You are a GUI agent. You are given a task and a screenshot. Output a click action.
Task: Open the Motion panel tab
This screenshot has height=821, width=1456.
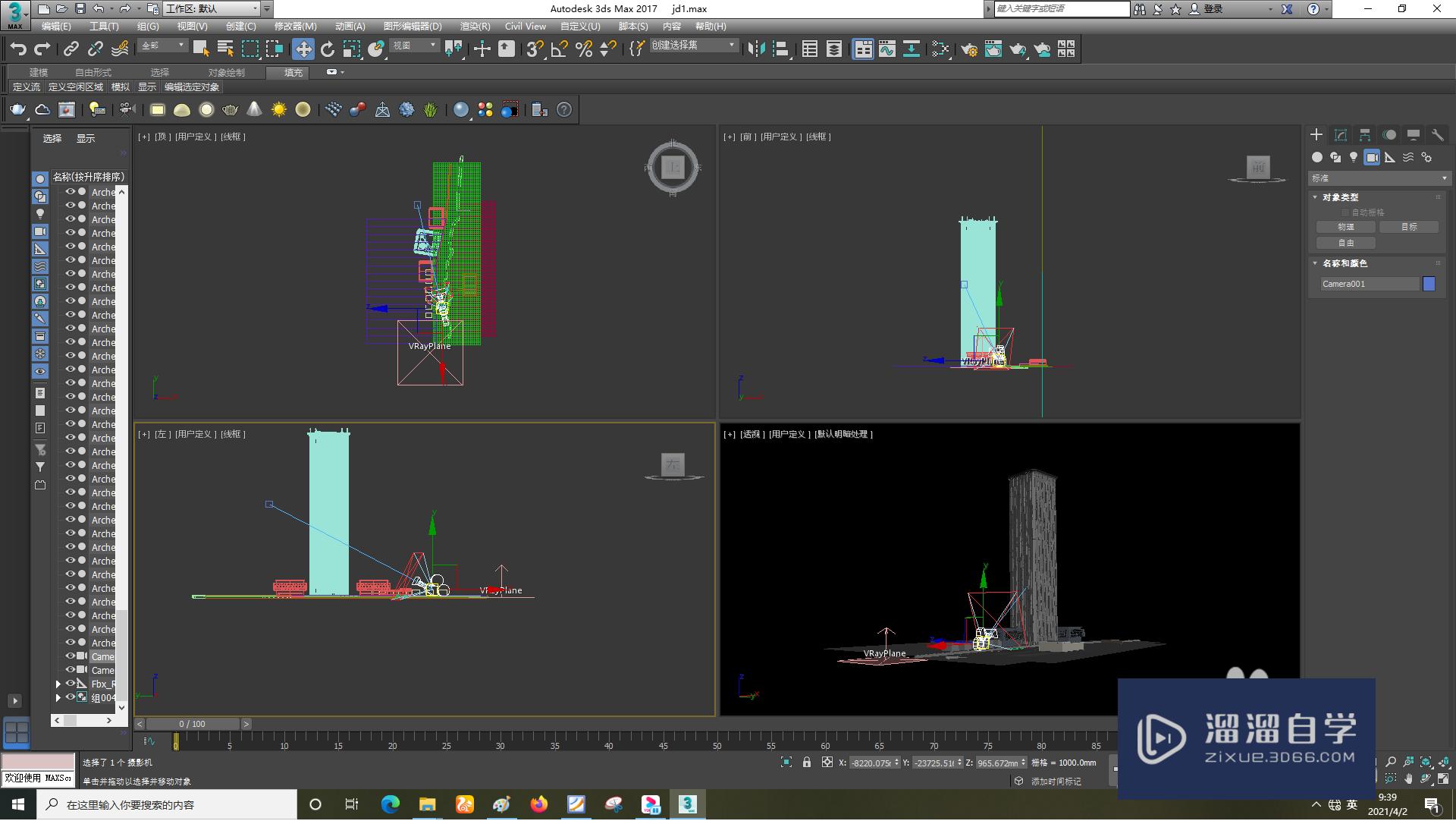pyautogui.click(x=1389, y=135)
